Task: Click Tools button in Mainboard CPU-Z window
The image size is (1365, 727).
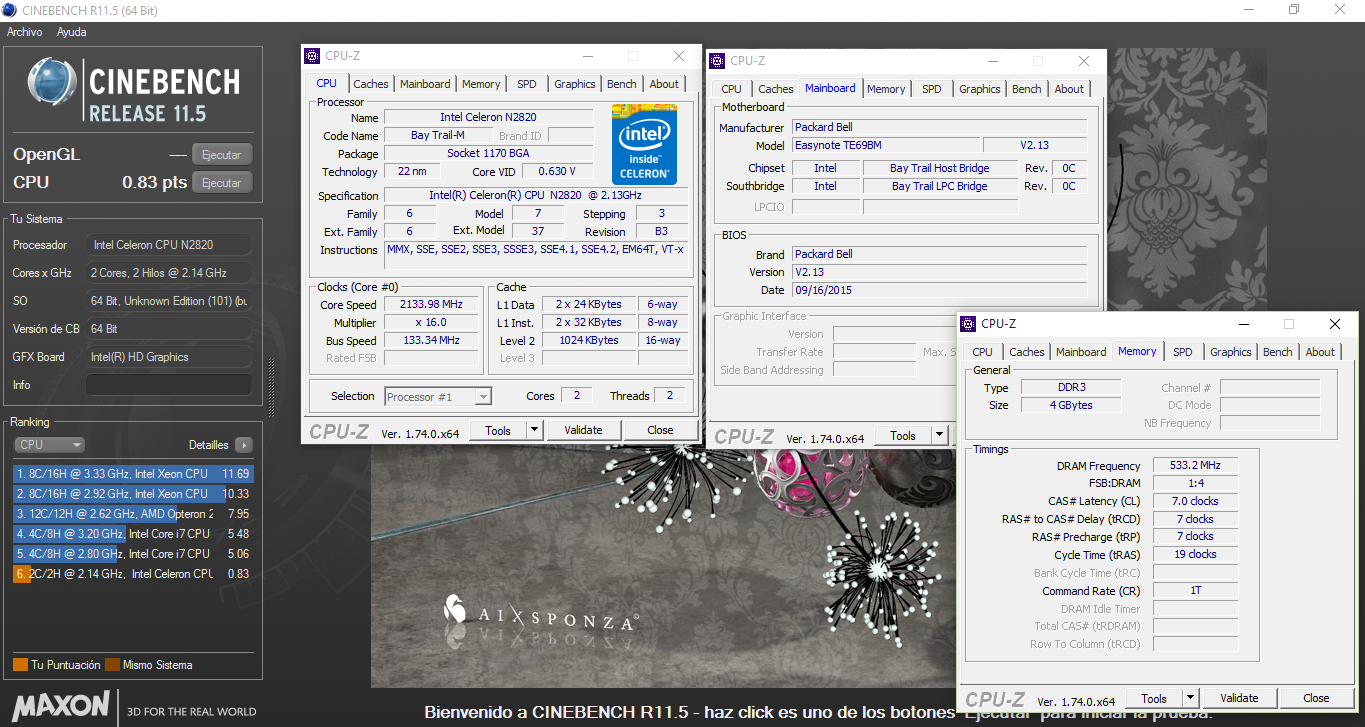Action: tap(903, 435)
